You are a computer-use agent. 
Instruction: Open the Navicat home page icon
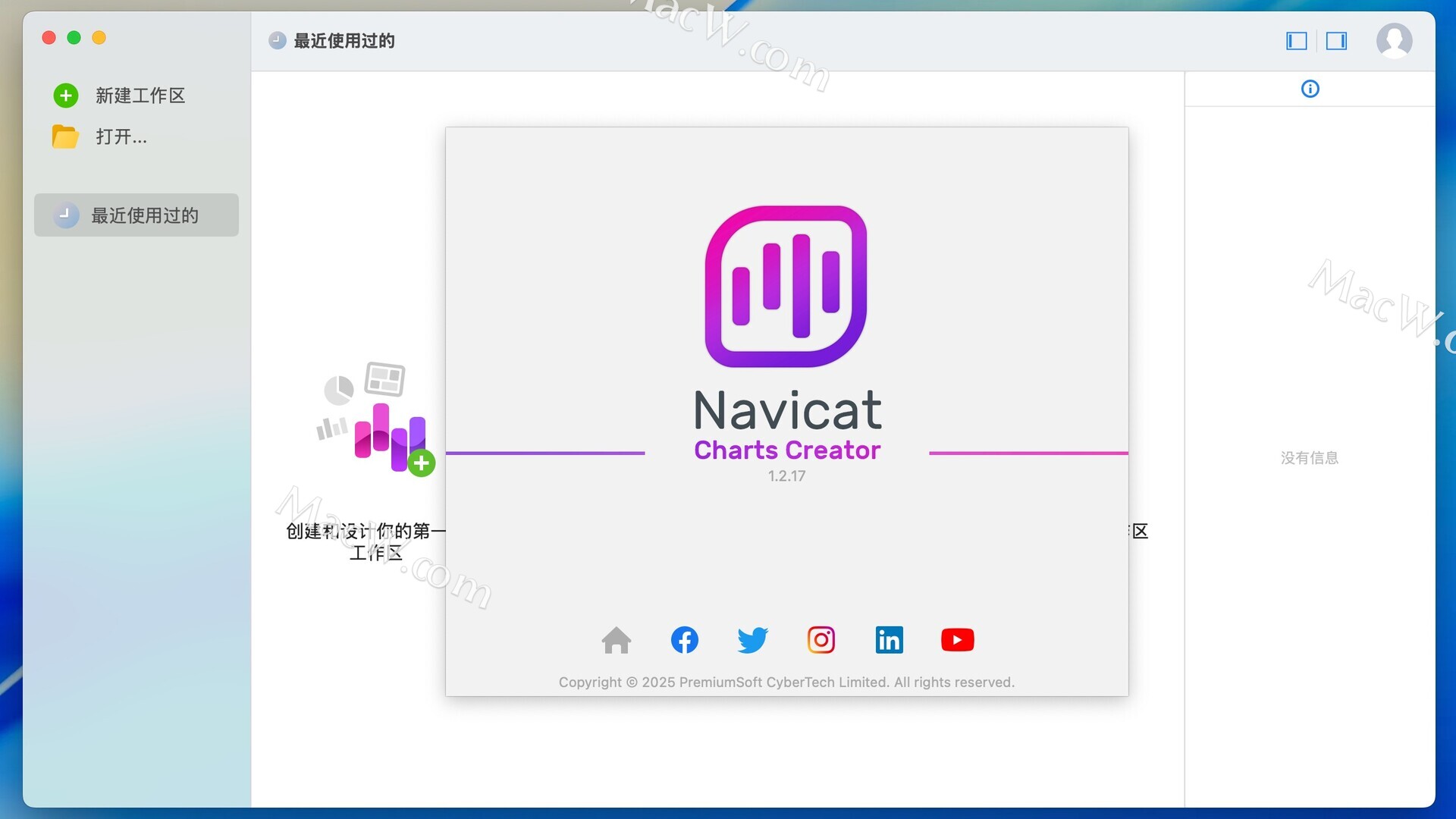point(616,640)
